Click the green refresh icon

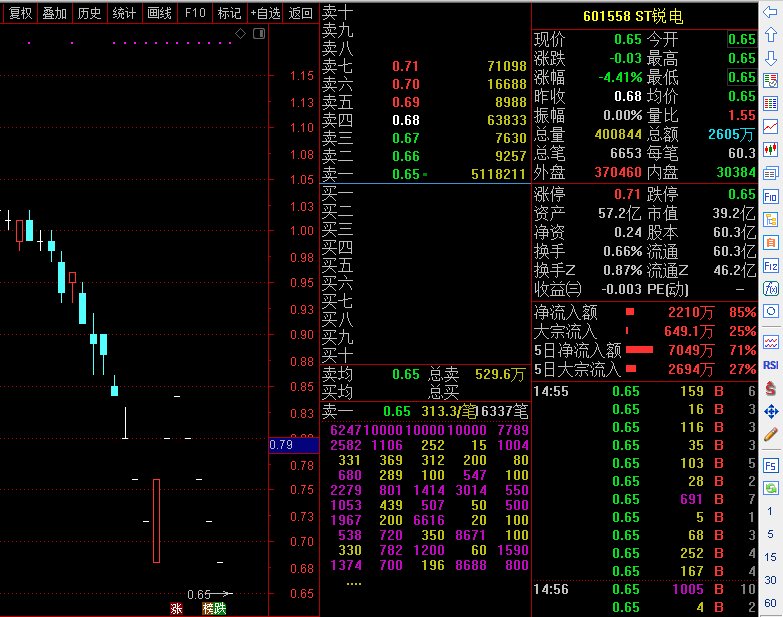click(x=771, y=488)
